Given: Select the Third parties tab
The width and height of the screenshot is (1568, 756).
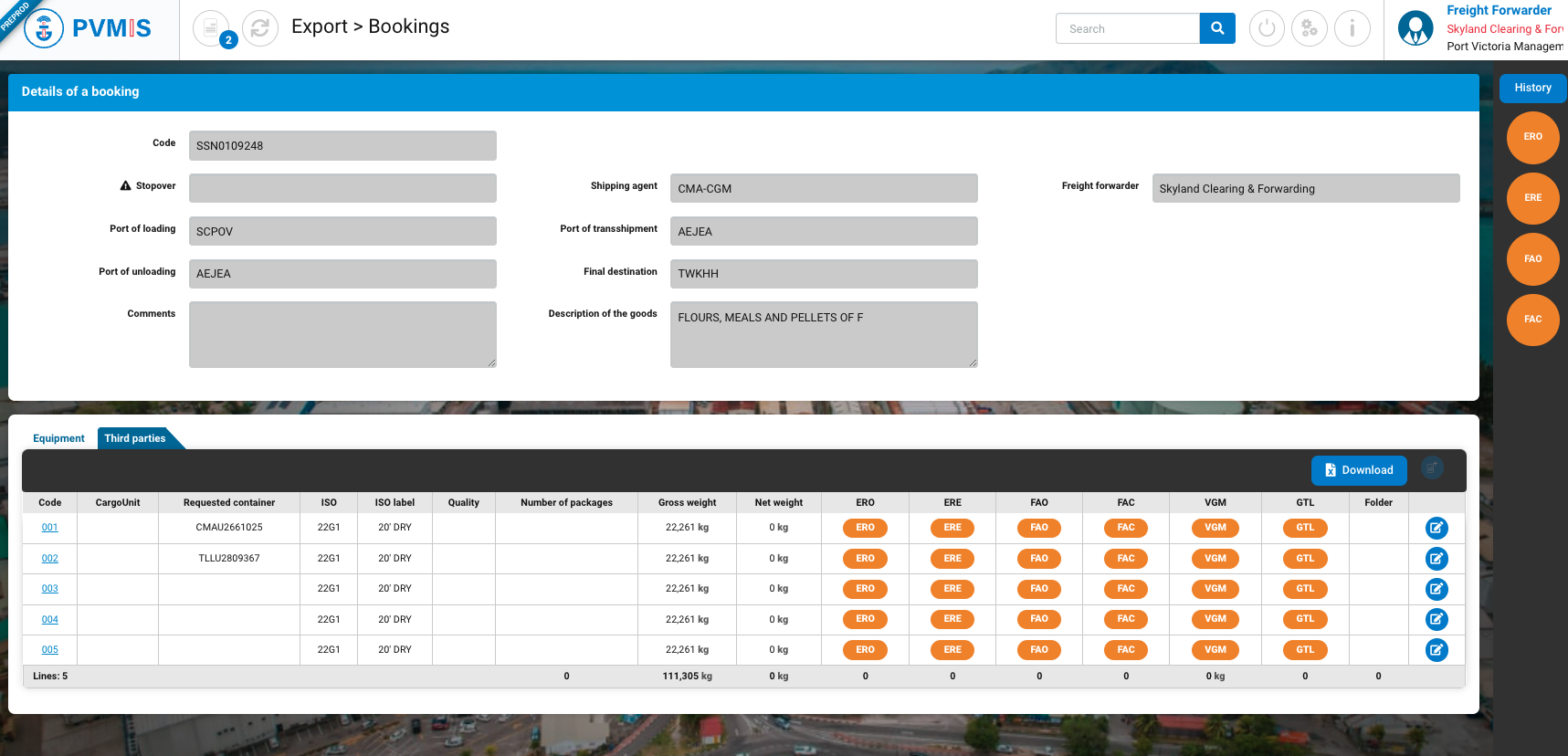Looking at the screenshot, I should [x=135, y=438].
